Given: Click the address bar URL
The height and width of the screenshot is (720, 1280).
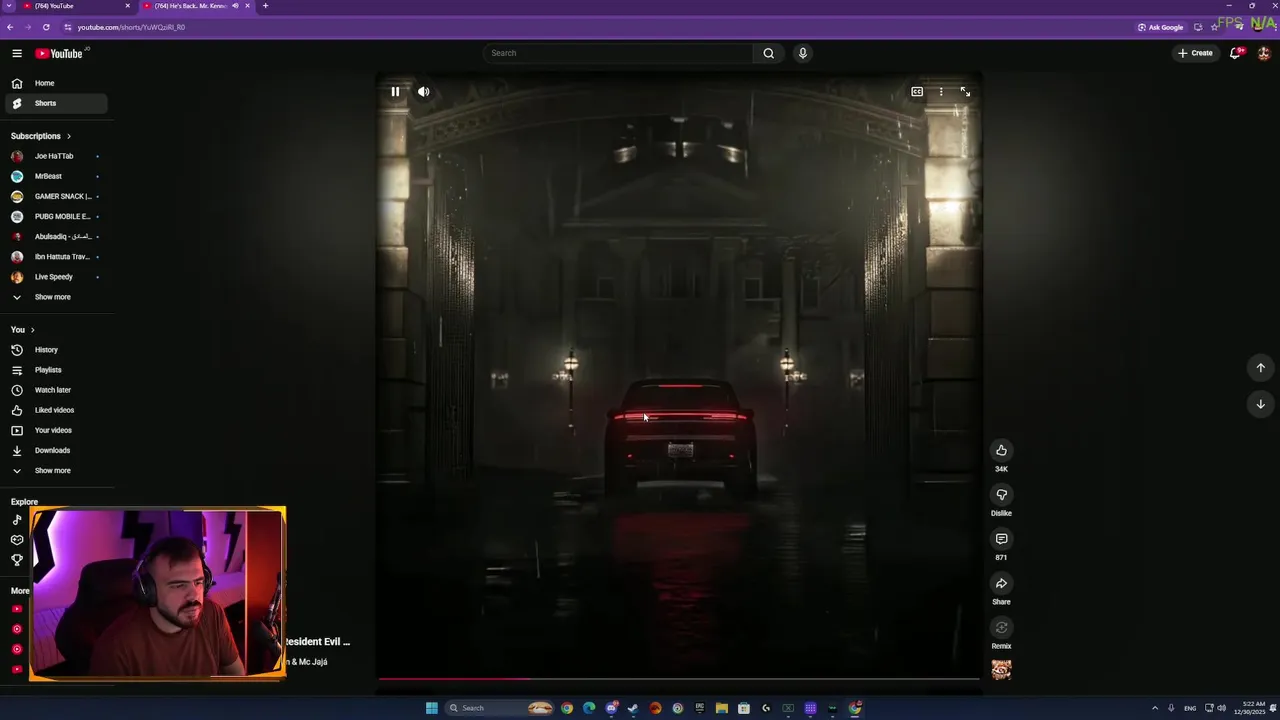Looking at the screenshot, I should (x=131, y=27).
